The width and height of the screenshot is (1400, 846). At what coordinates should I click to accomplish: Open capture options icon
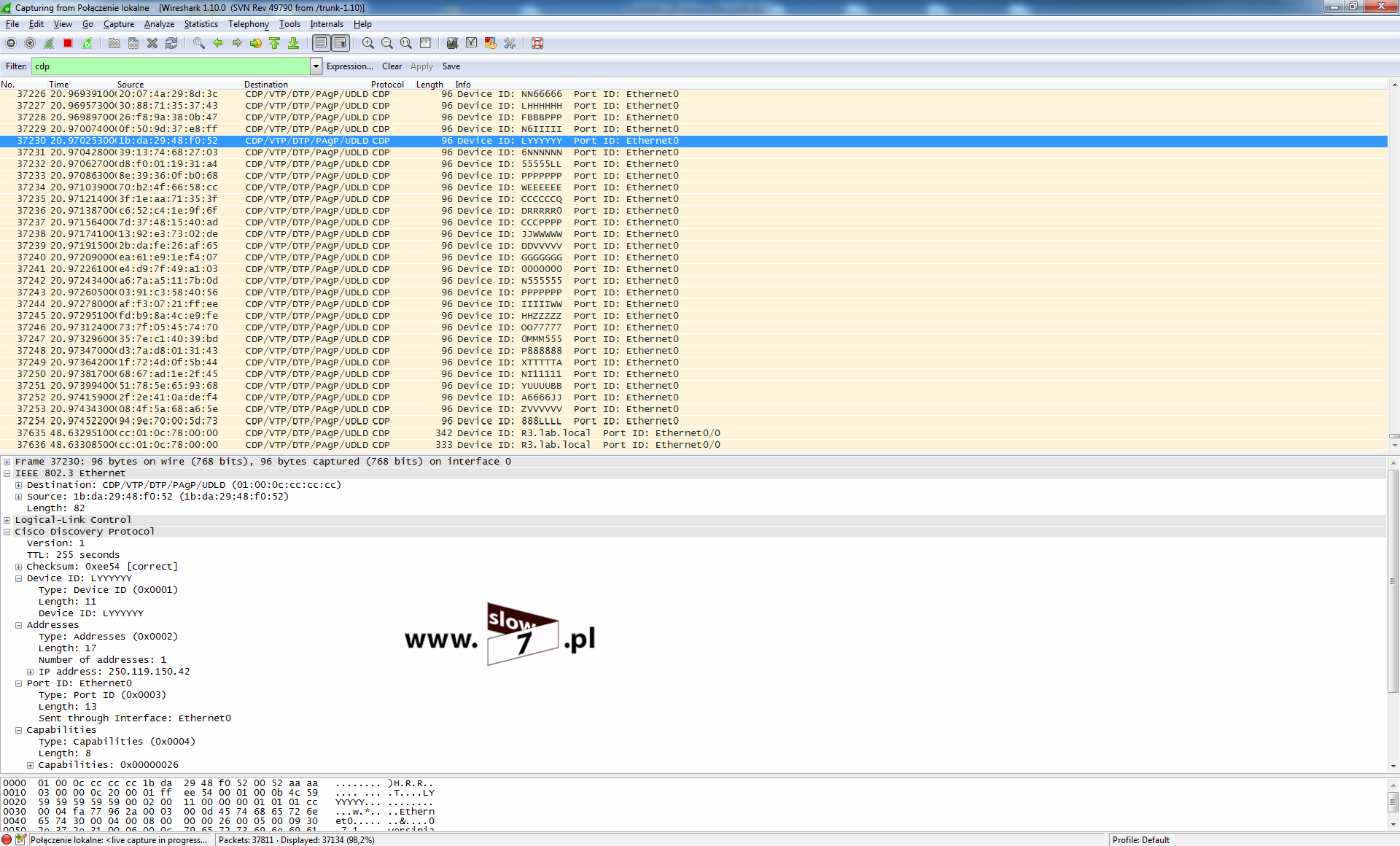(x=30, y=43)
